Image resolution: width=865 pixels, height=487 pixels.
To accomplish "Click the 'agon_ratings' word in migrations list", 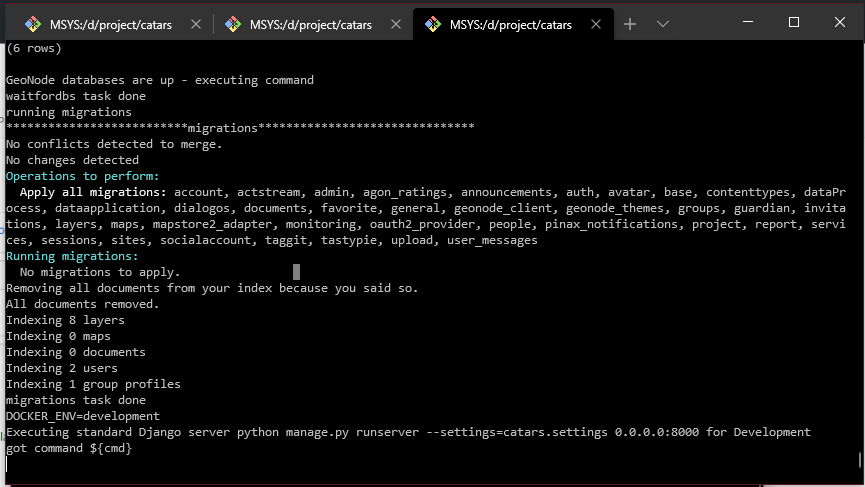I will pos(405,192).
